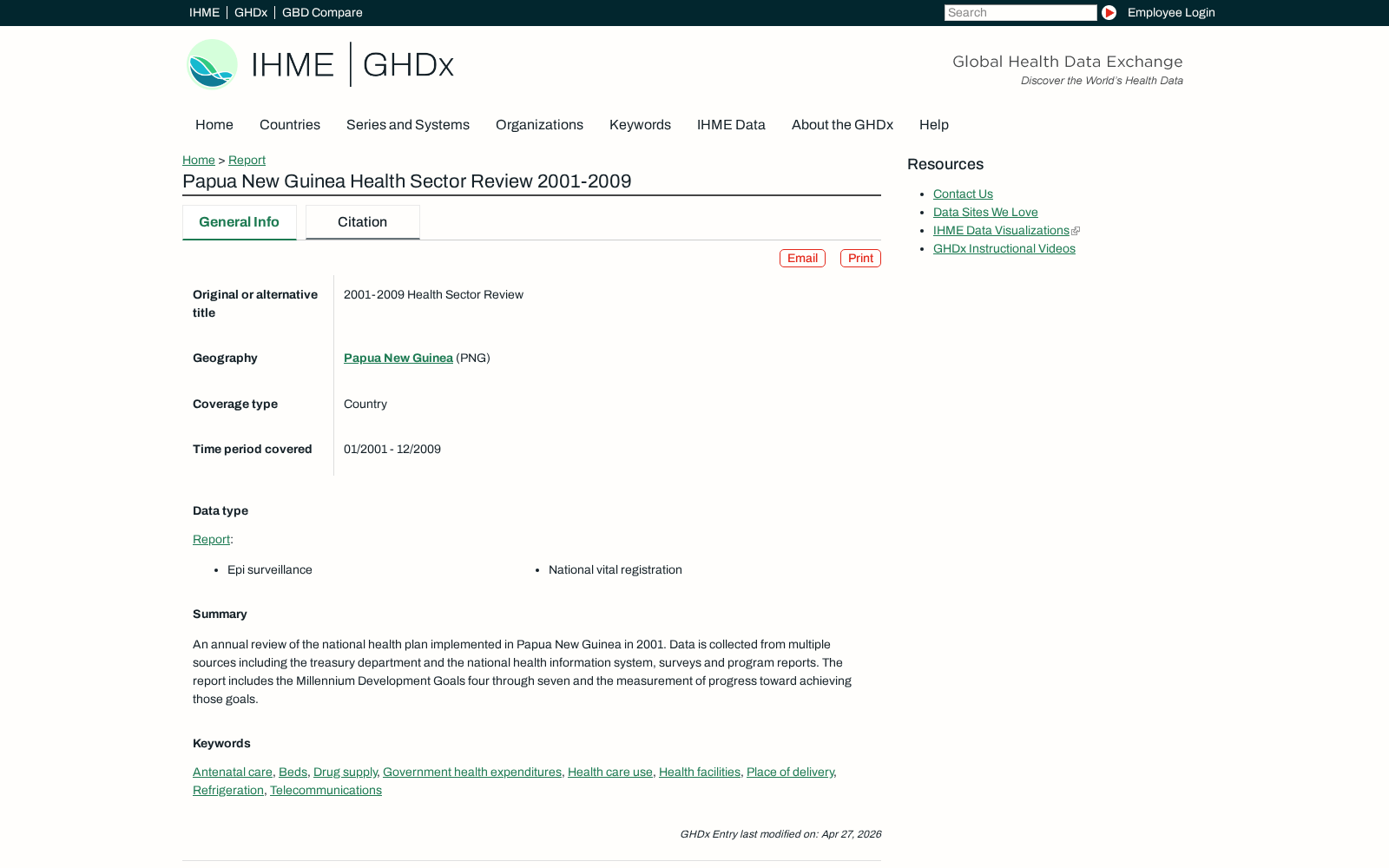This screenshot has height=868, width=1389.
Task: Click 'Discover the World's Health Data' subtitle
Action: [1102, 81]
